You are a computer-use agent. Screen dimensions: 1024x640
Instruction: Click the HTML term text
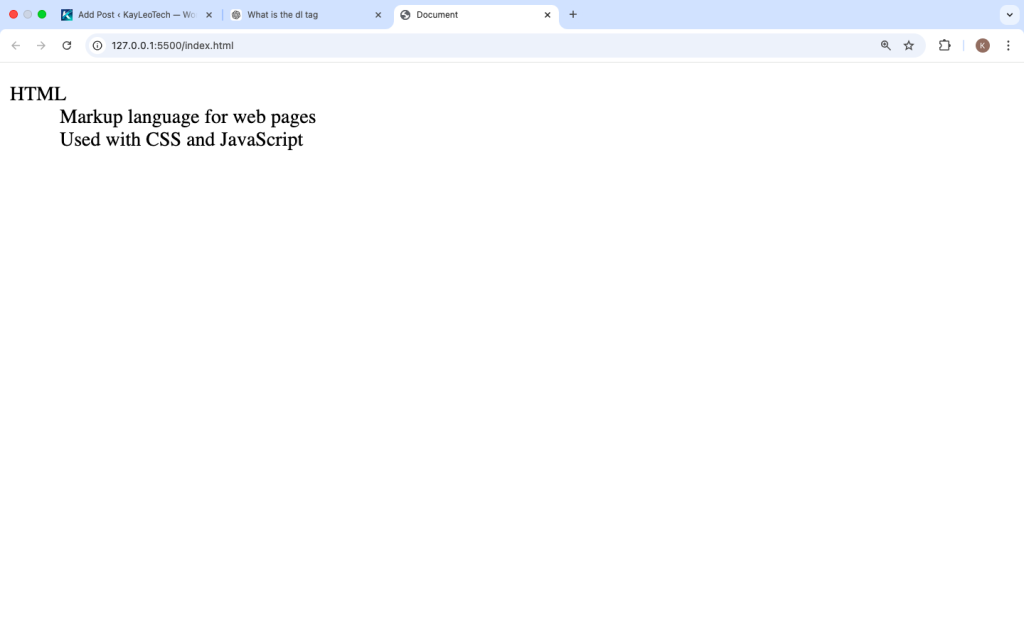(x=38, y=94)
